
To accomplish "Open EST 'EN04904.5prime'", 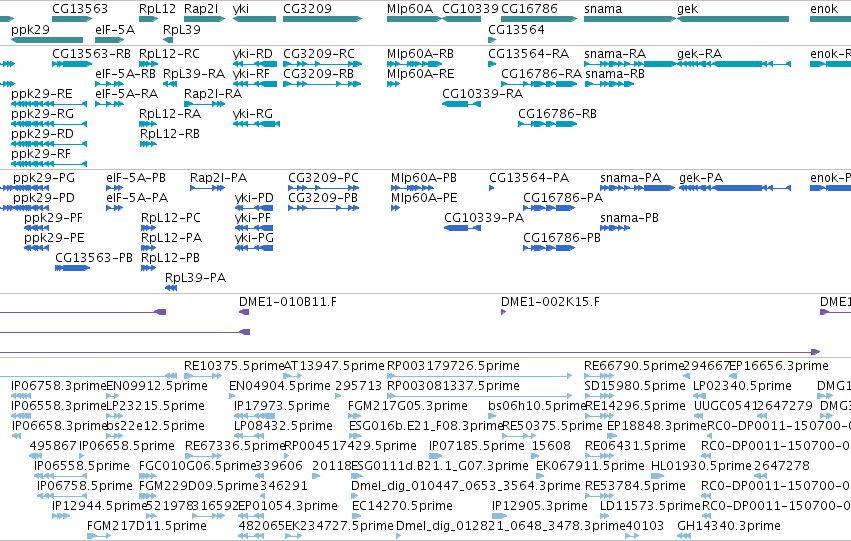I will pyautogui.click(x=280, y=386).
